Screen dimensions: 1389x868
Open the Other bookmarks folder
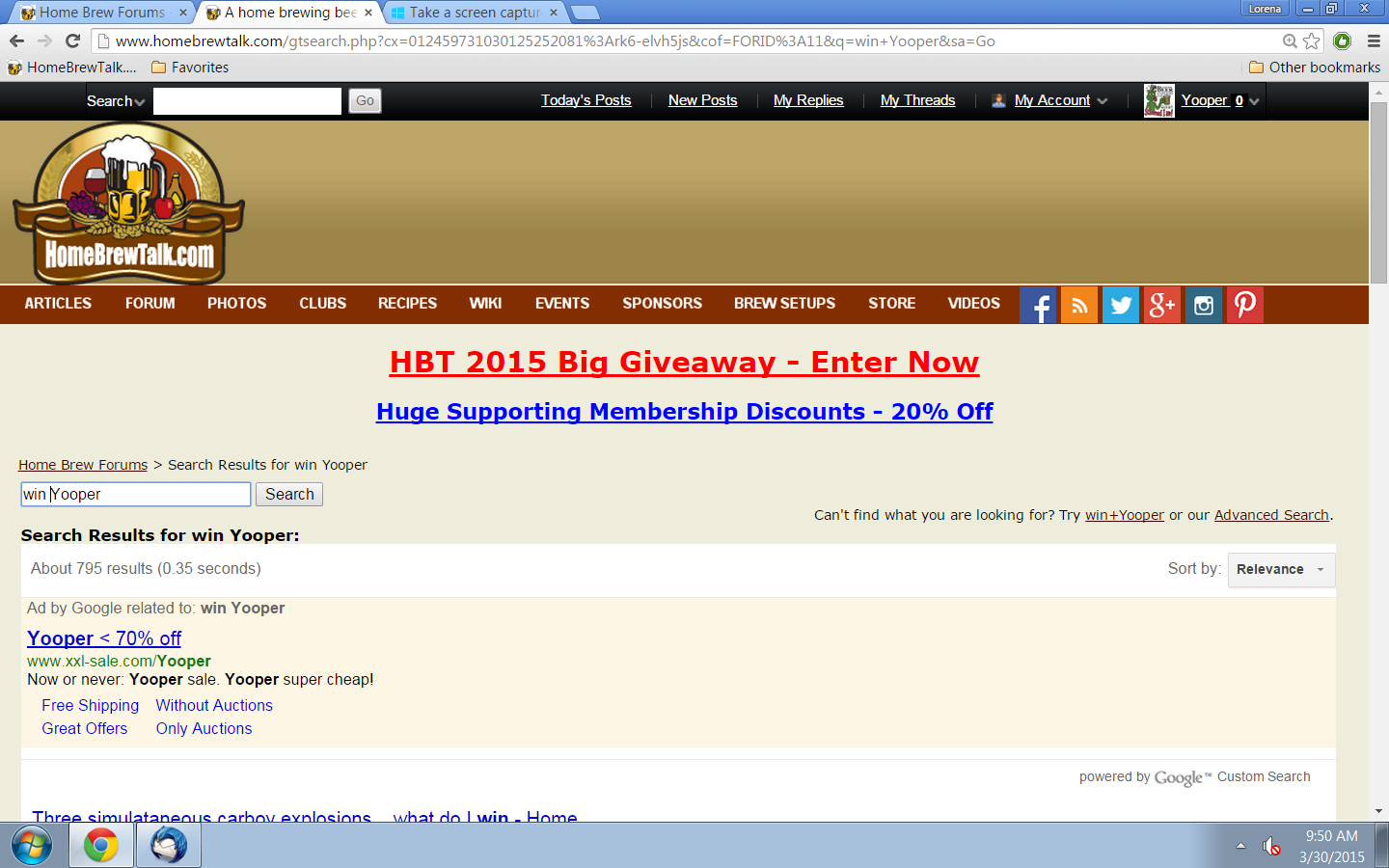point(1315,68)
